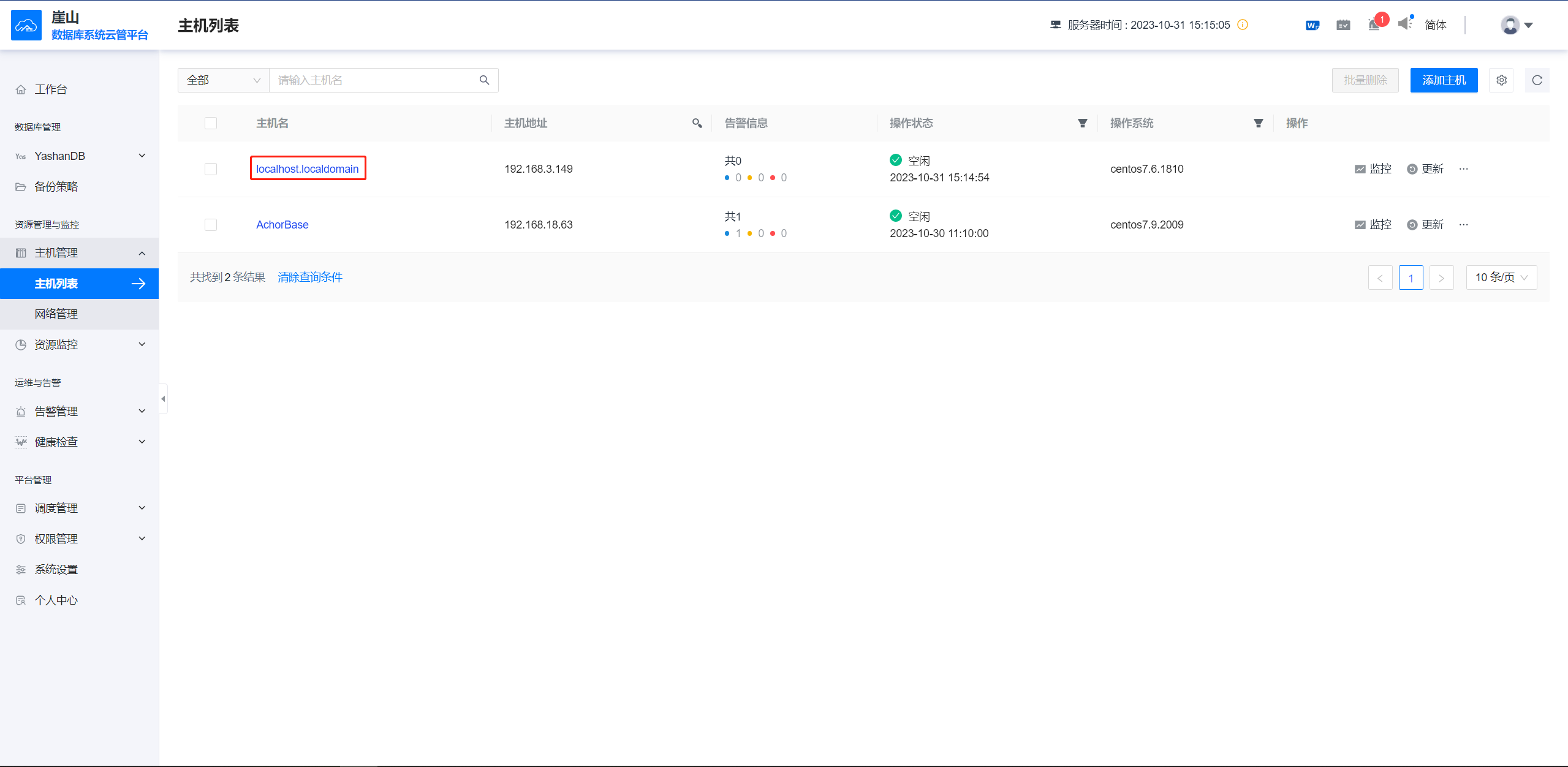1568x767 pixels.
Task: Click the 添加主机 button
Action: coord(1444,80)
